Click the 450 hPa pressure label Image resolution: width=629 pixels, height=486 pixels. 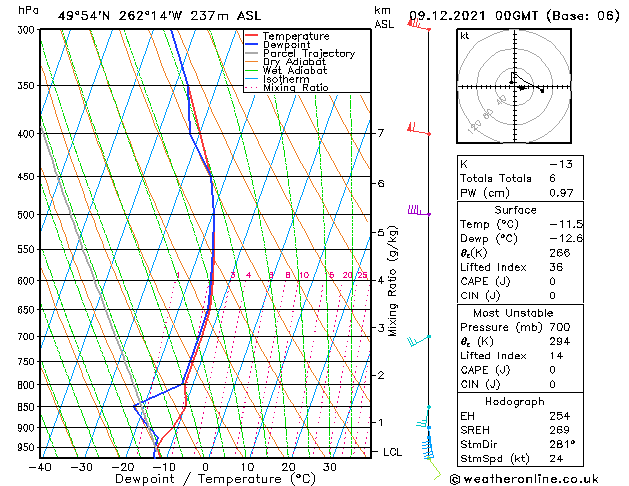coord(28,176)
